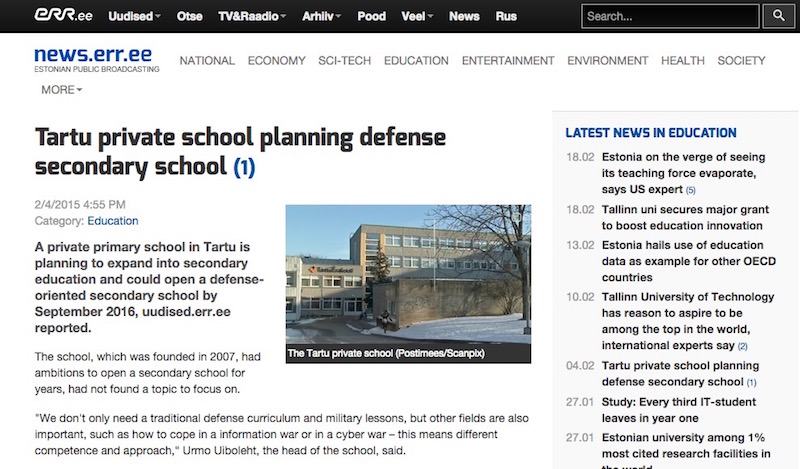The height and width of the screenshot is (469, 800).
Task: Go to the EDUCATION section
Action: pos(416,61)
